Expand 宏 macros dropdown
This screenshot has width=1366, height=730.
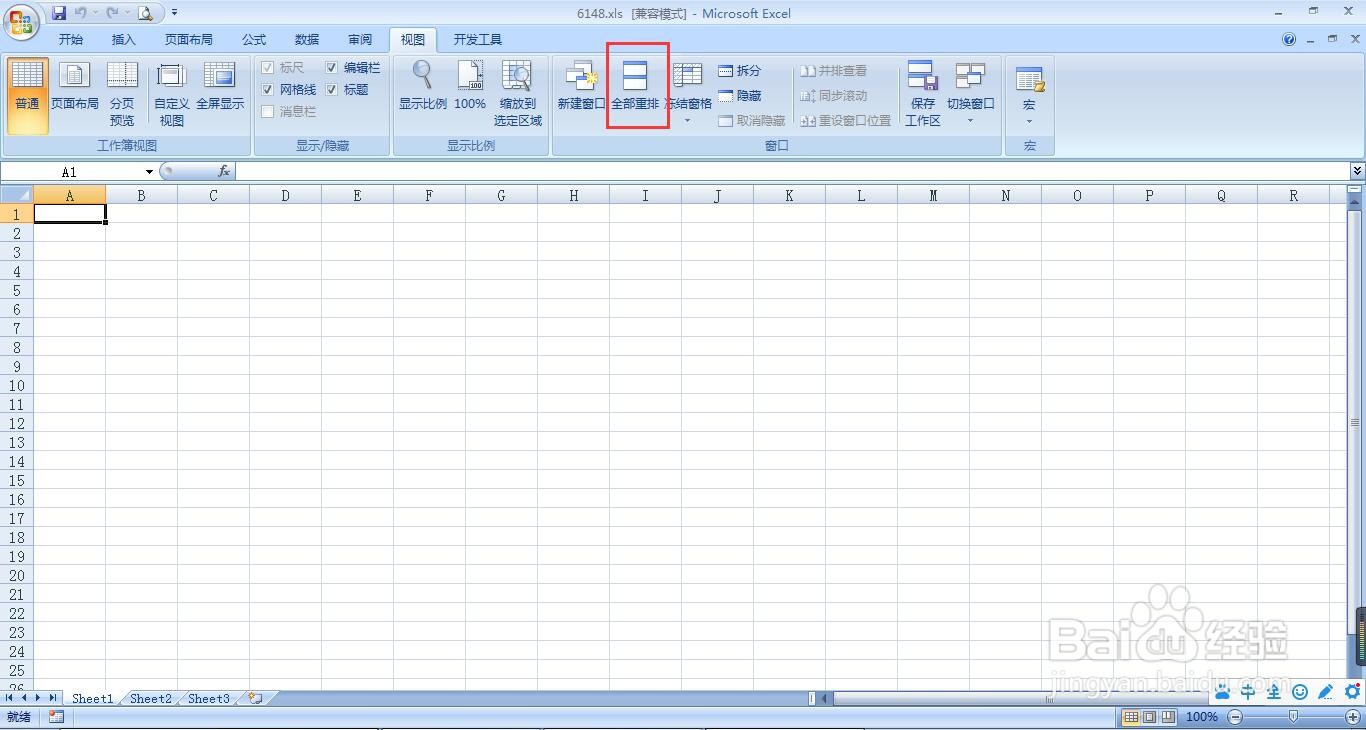pyautogui.click(x=1029, y=122)
